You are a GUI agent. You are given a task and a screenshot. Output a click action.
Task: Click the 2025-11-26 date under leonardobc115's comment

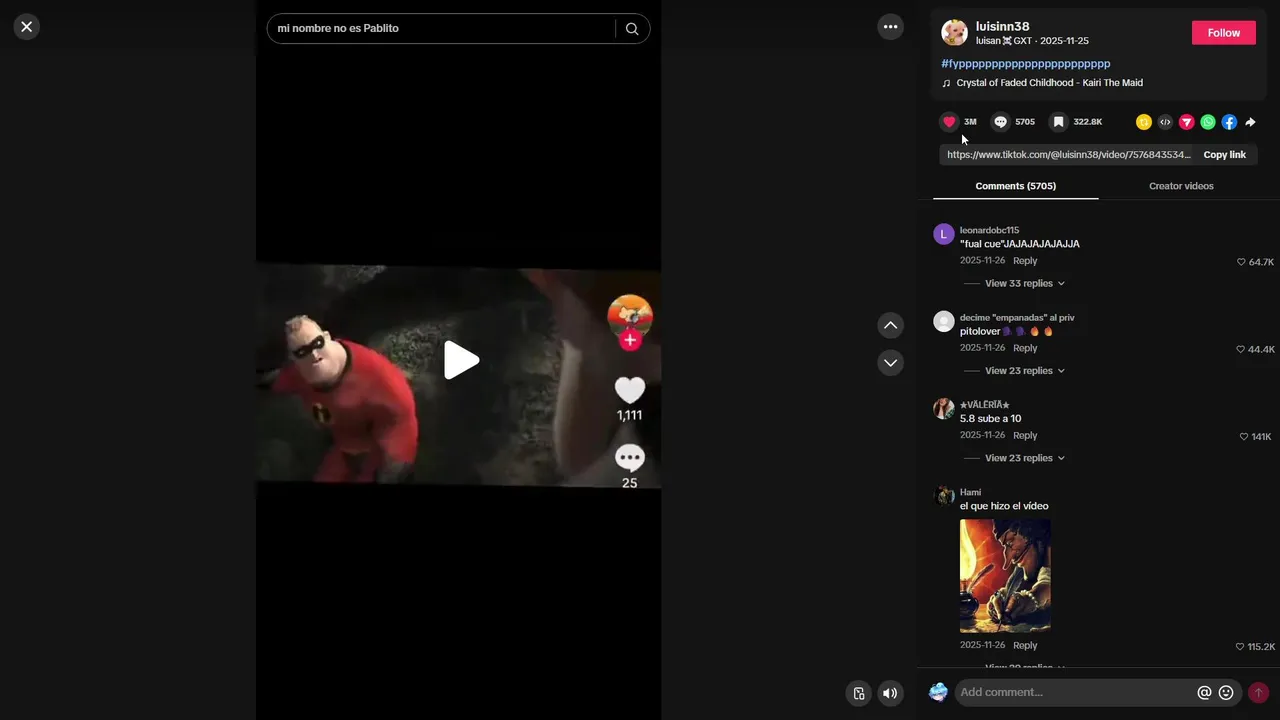tap(982, 261)
